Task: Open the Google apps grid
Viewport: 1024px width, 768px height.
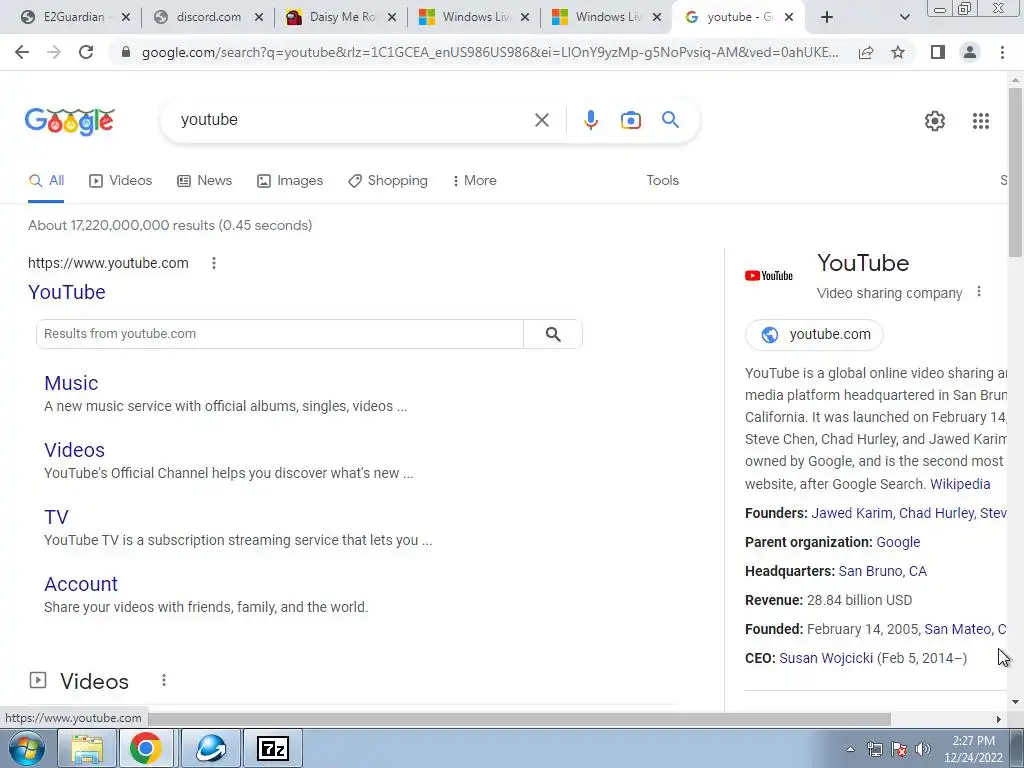Action: point(980,121)
